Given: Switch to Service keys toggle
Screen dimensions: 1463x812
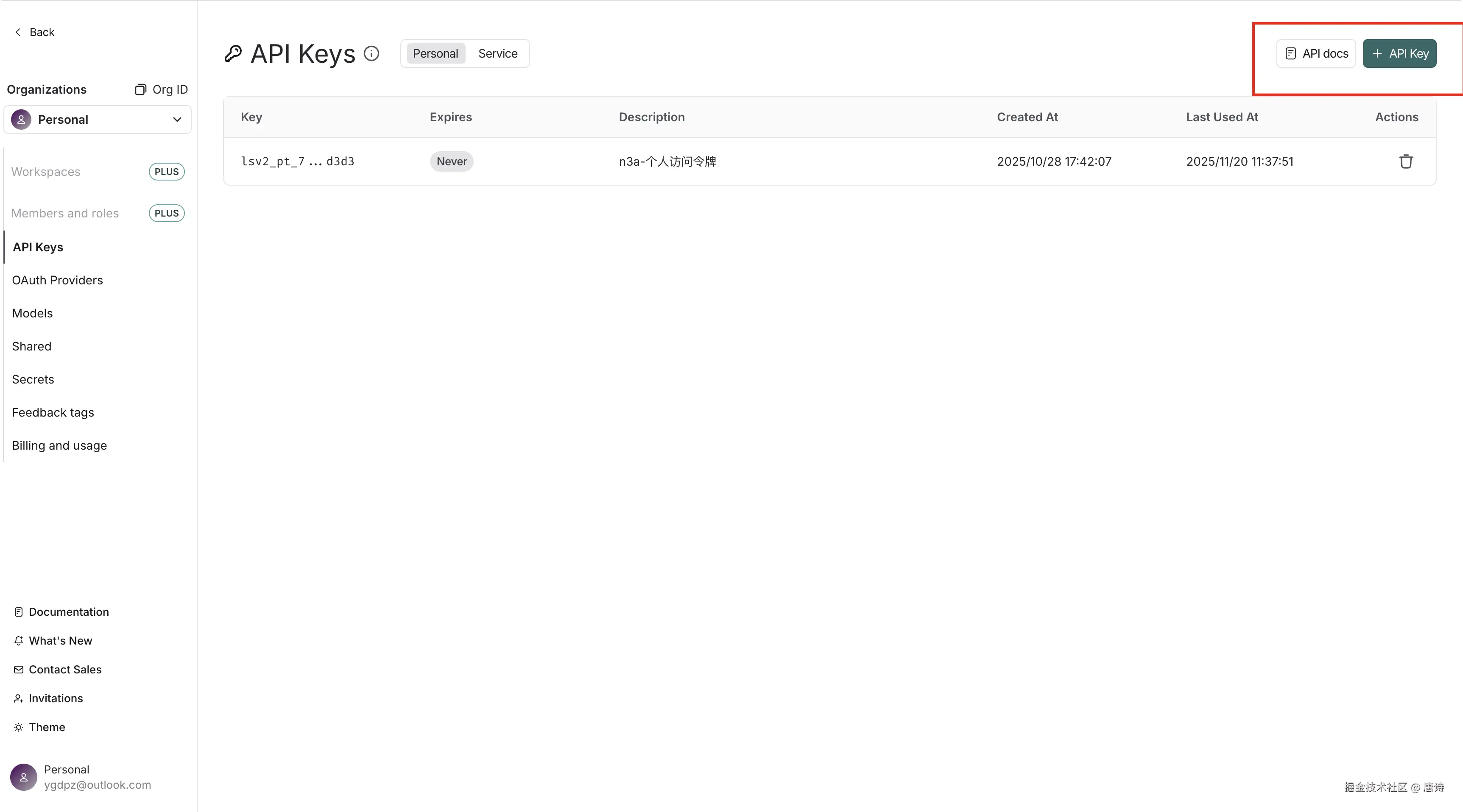Looking at the screenshot, I should (x=497, y=54).
